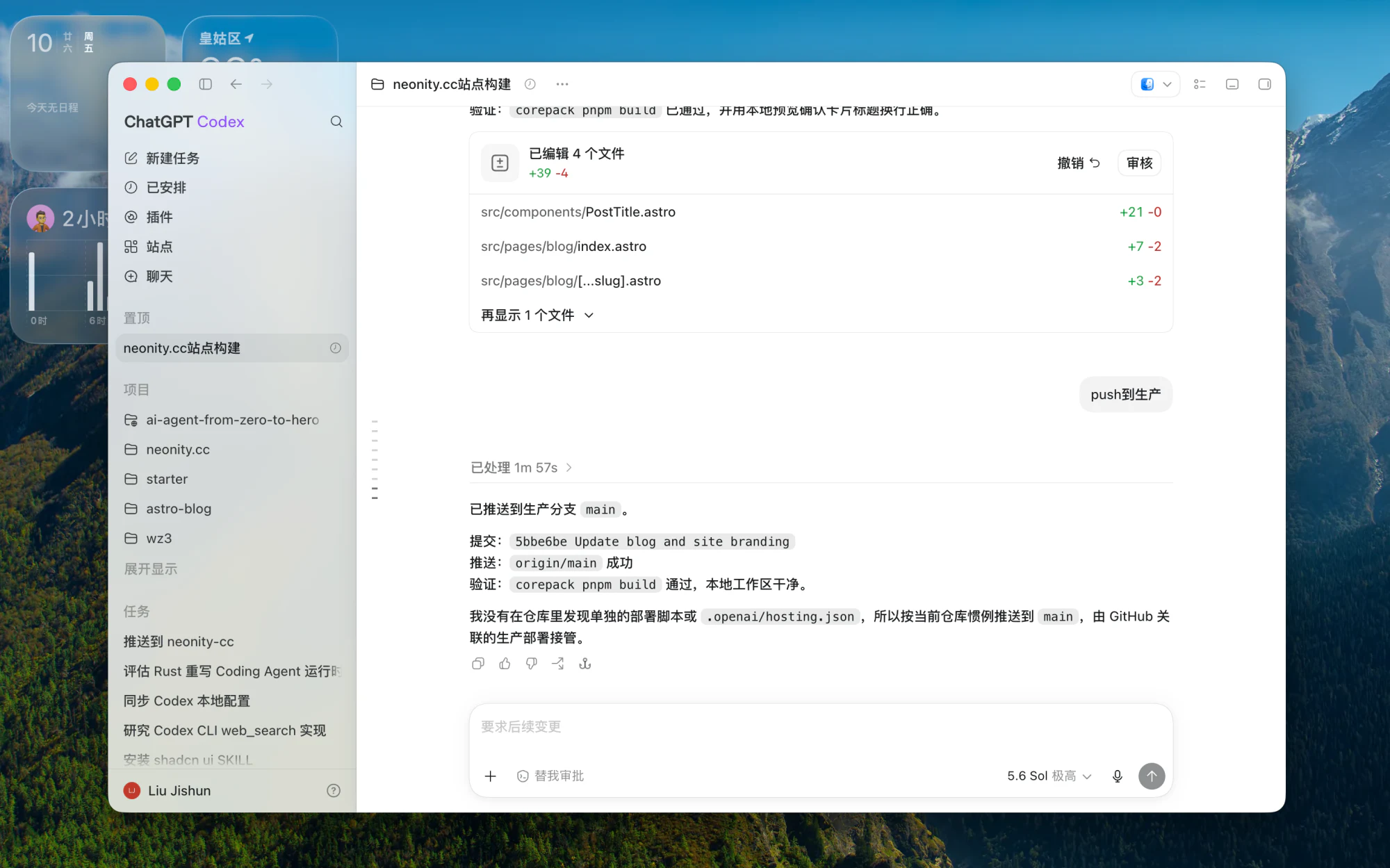Go forward with the right arrow
Viewport: 1390px width, 868px height.
click(267, 84)
